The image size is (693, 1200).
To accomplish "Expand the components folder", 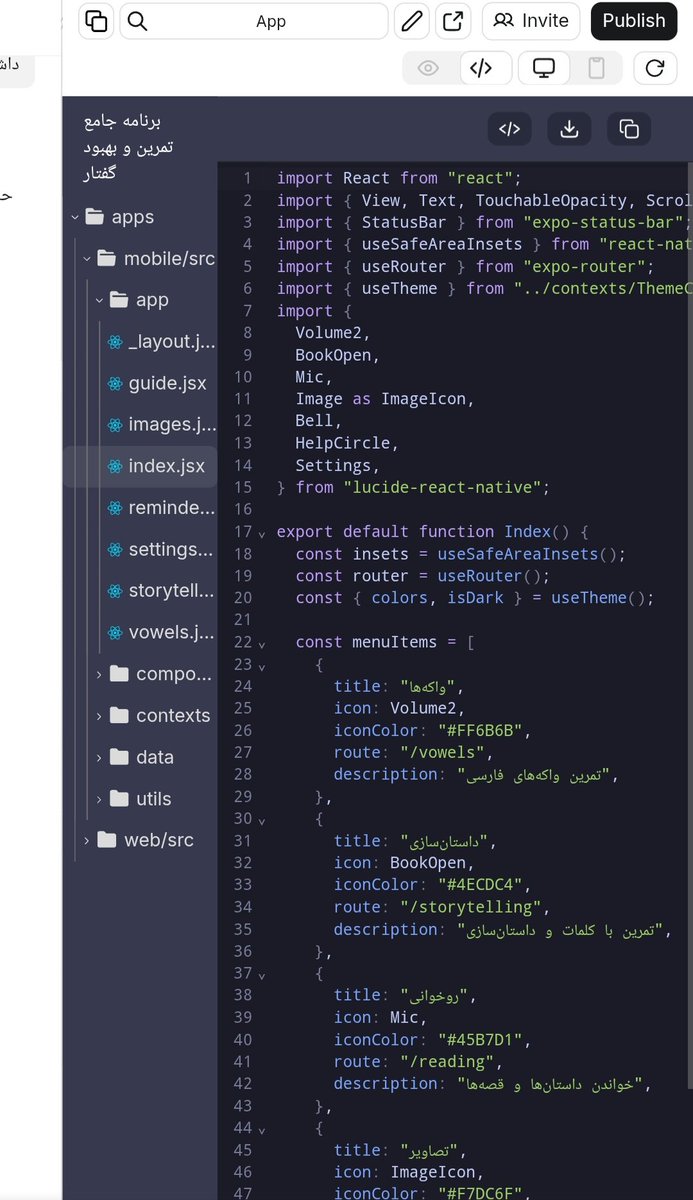I will tap(99, 674).
